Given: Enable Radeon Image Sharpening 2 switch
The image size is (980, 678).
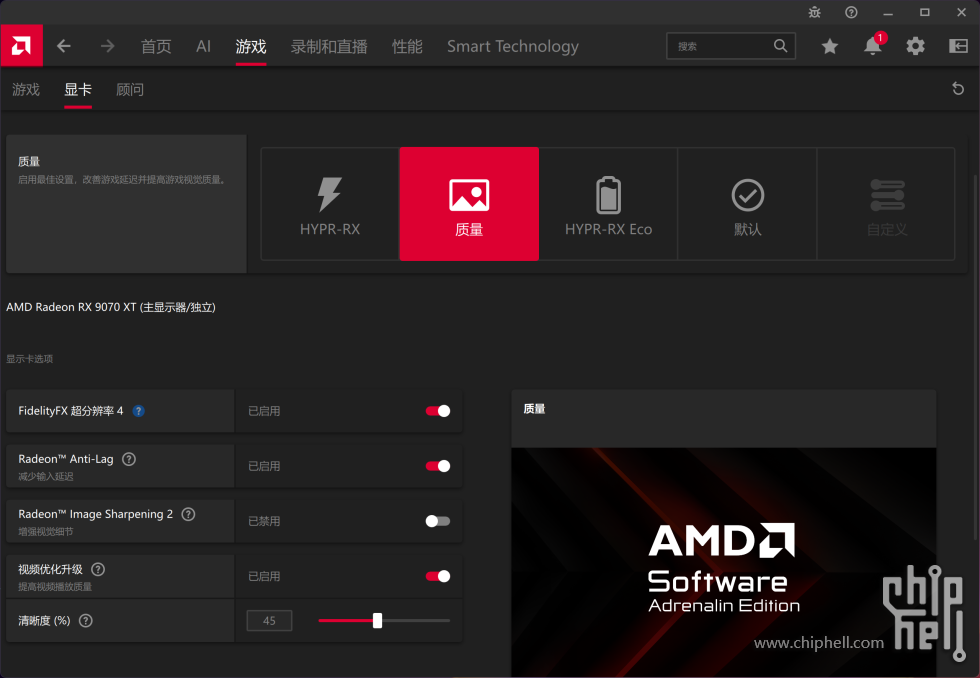Looking at the screenshot, I should [438, 521].
